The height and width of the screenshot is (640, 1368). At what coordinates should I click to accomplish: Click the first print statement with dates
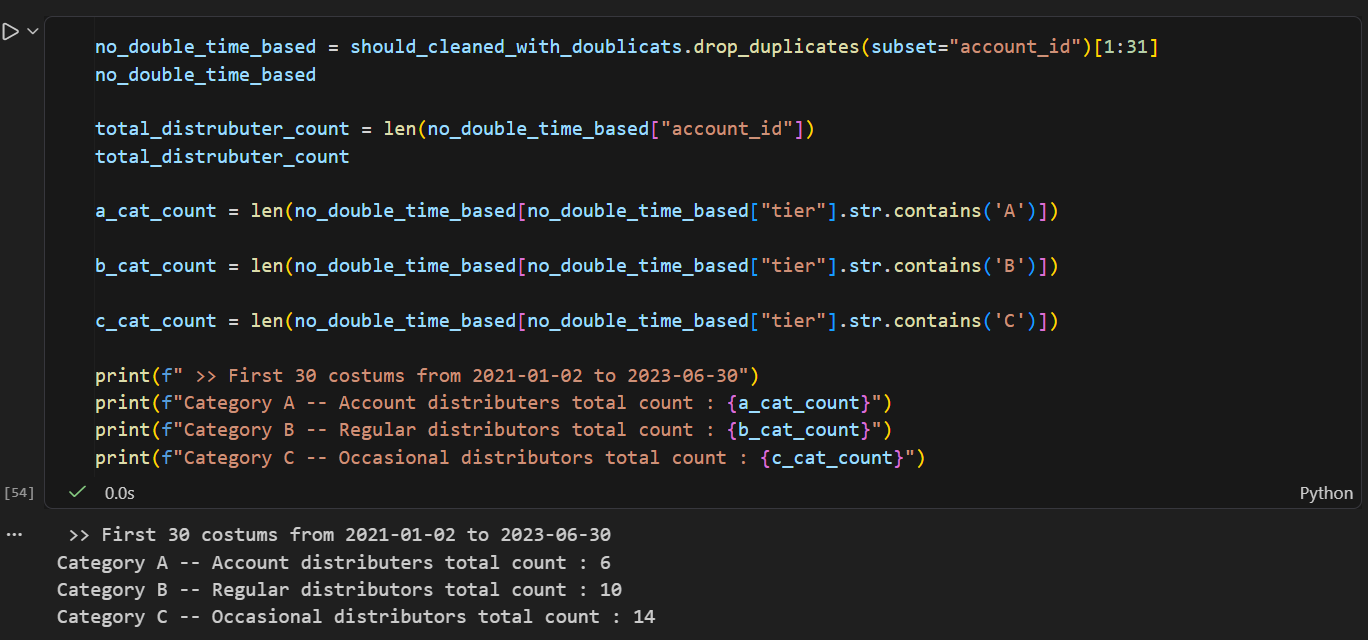click(x=428, y=376)
